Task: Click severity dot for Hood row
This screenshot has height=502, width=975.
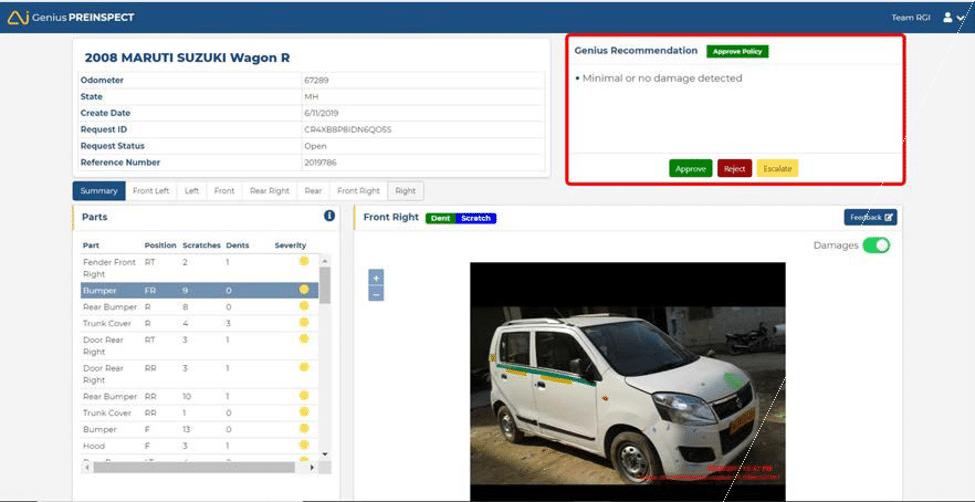Action: tap(304, 445)
